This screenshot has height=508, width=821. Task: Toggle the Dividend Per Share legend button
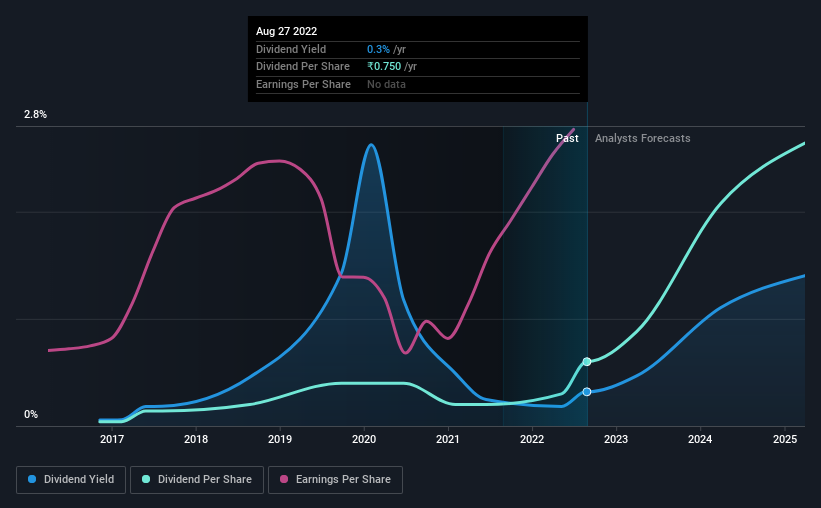pos(197,480)
